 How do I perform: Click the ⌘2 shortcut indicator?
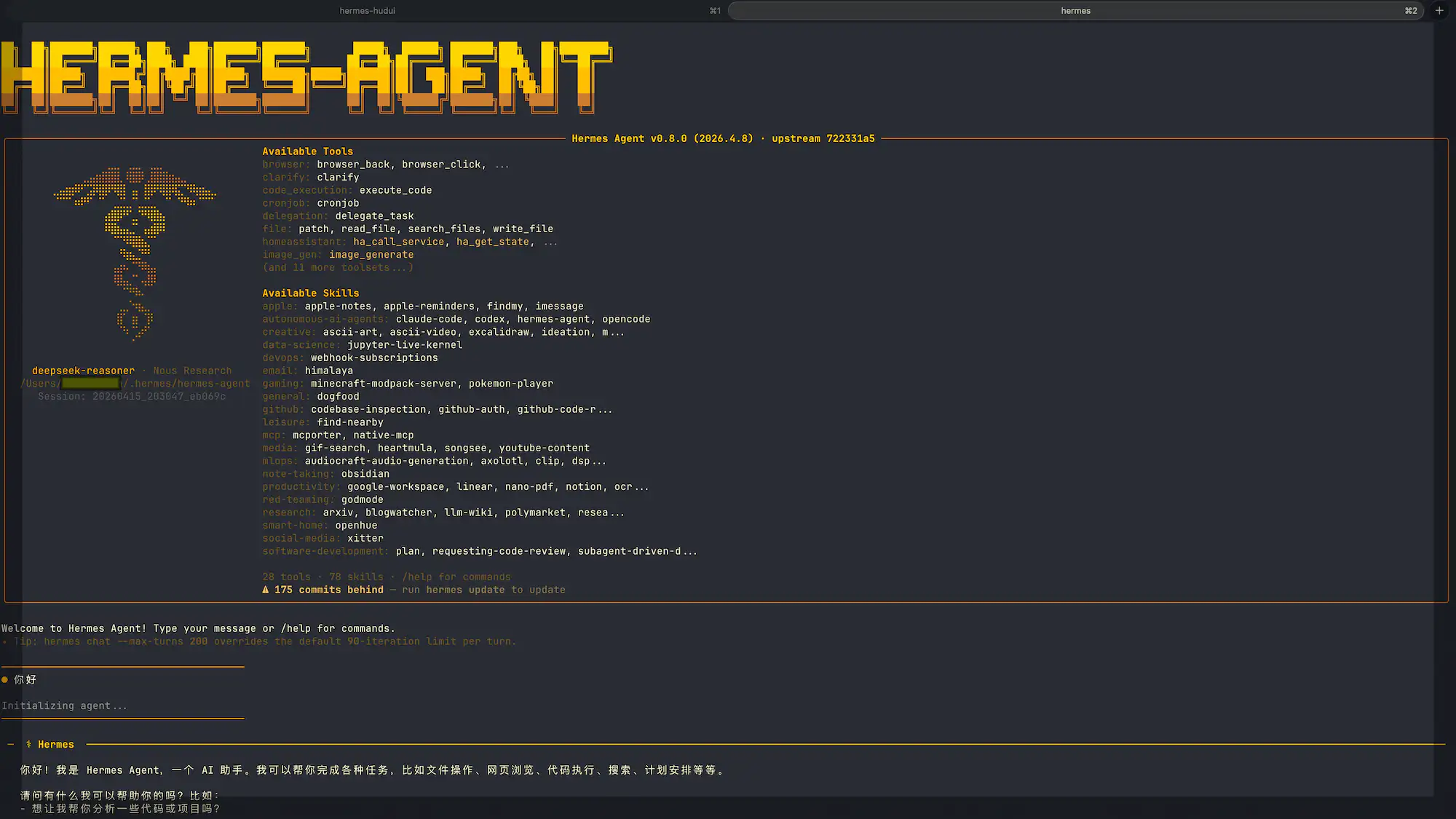coord(1411,11)
